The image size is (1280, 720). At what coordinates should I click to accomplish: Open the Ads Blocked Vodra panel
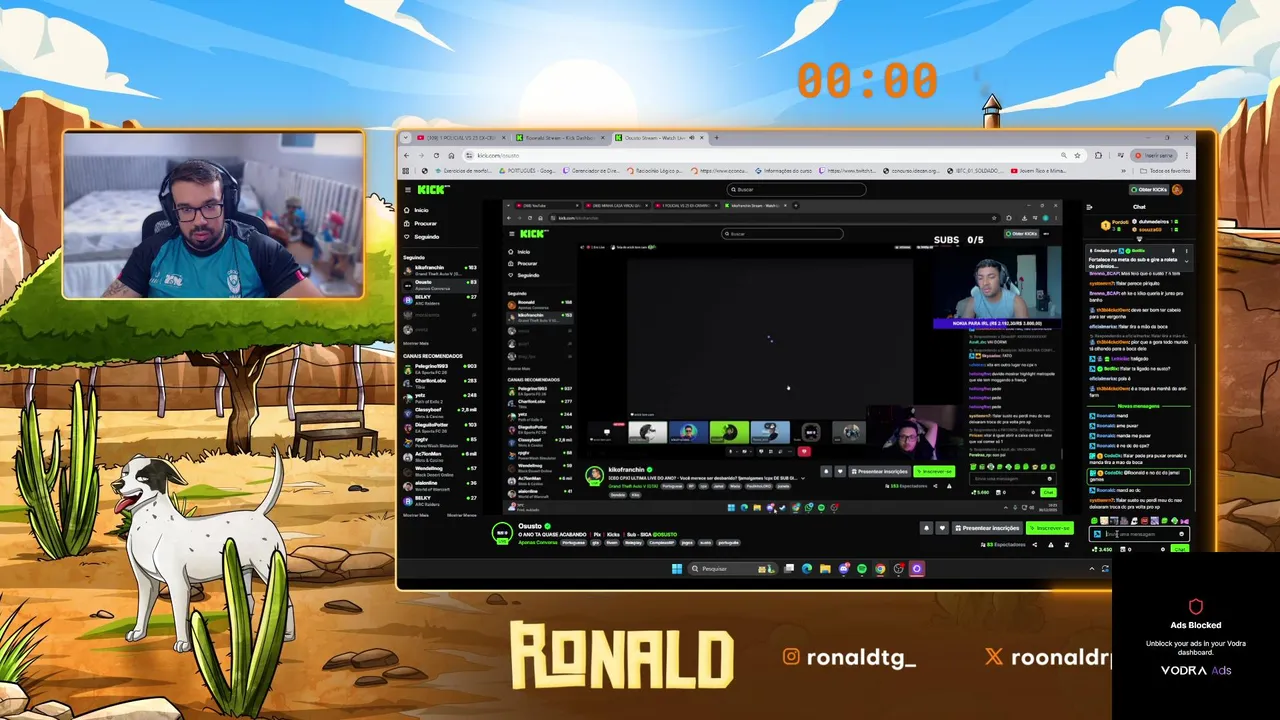(1195, 640)
